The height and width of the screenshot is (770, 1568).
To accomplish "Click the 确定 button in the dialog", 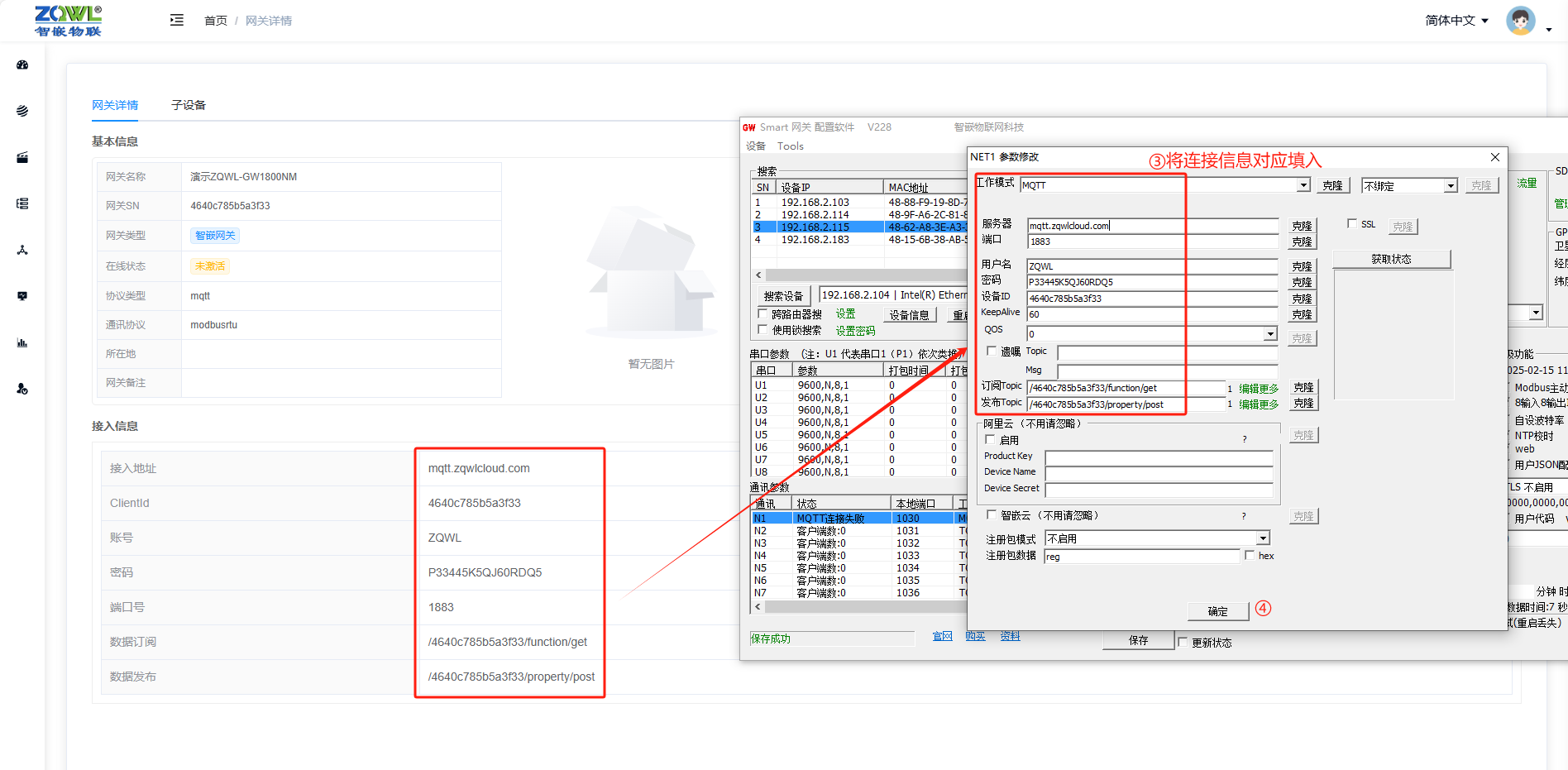I will (1217, 612).
